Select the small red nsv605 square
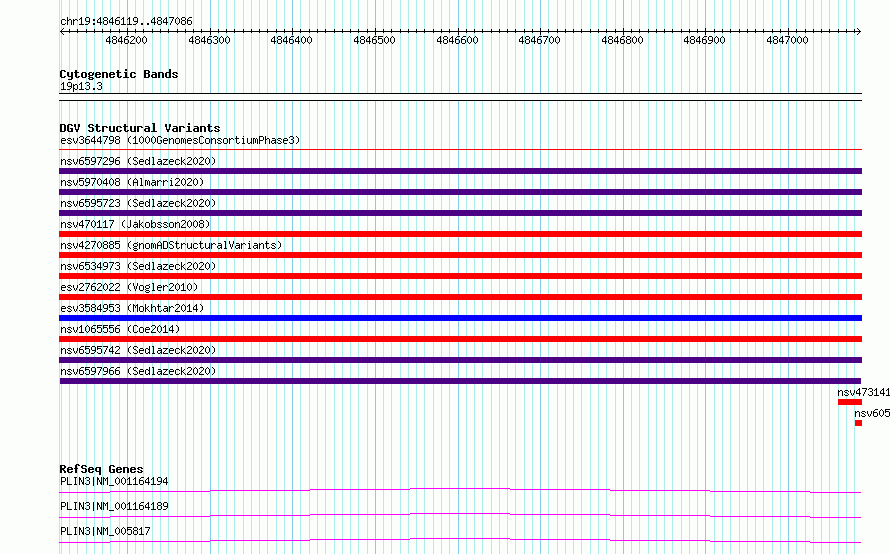Viewport: 890px width, 554px height. [858, 423]
